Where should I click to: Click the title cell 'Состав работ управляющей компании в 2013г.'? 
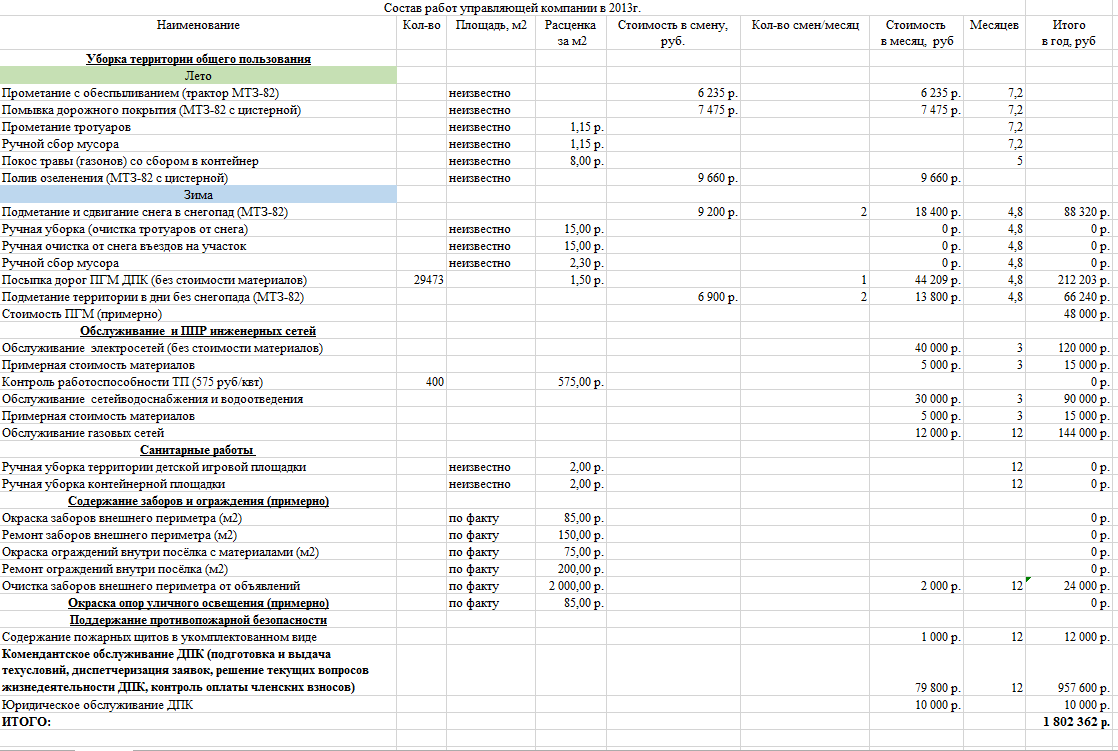(512, 8)
